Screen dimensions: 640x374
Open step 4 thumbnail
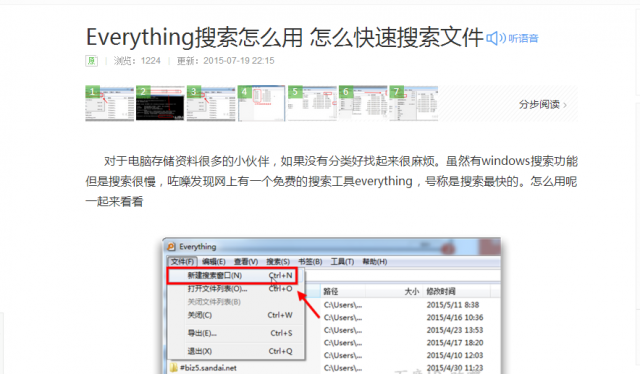click(x=262, y=103)
